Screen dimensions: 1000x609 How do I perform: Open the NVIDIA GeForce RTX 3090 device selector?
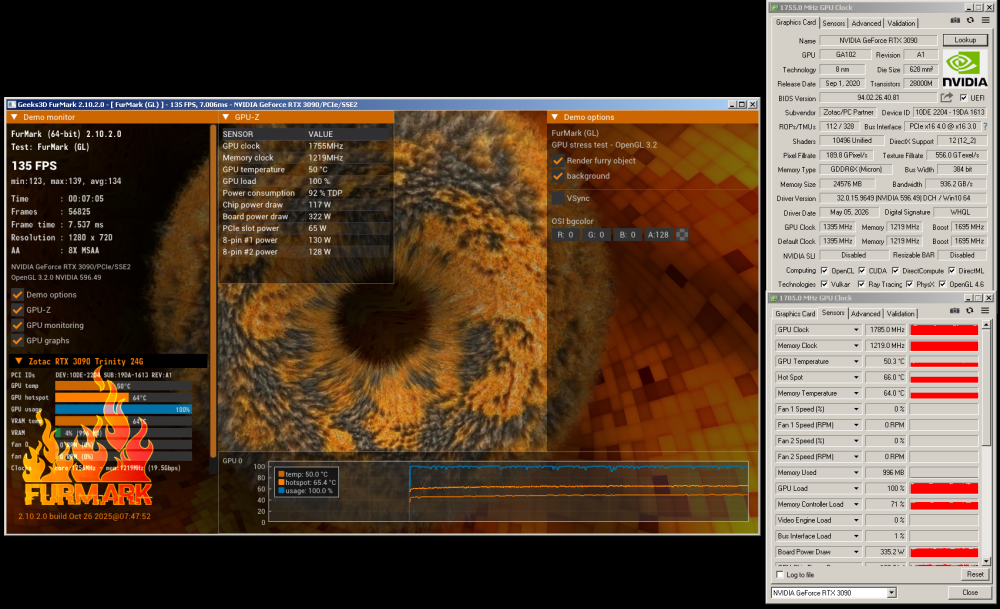pyautogui.click(x=834, y=593)
